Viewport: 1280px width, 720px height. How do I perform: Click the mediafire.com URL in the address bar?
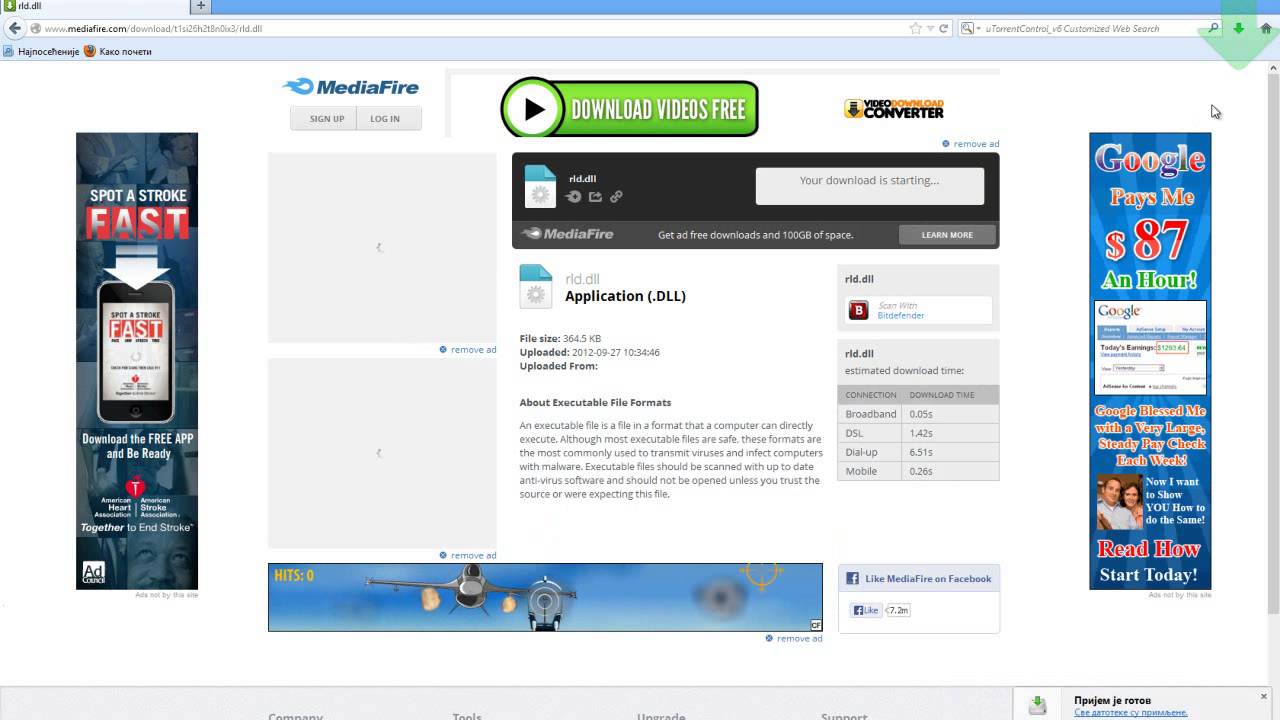click(x=153, y=28)
